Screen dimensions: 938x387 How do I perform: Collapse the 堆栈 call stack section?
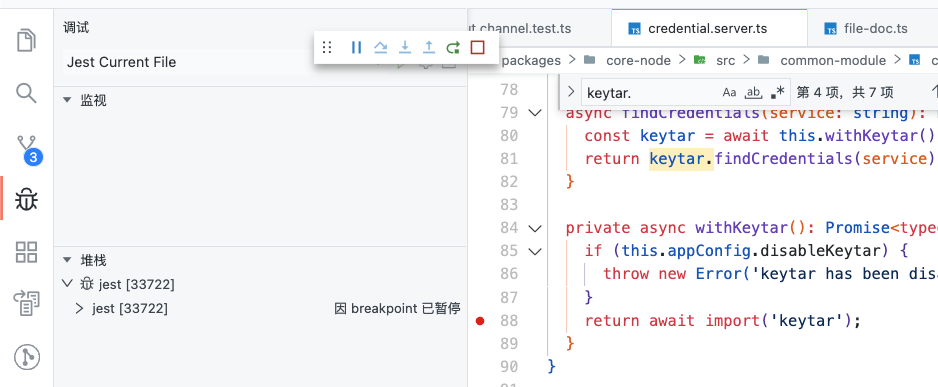click(x=67, y=261)
